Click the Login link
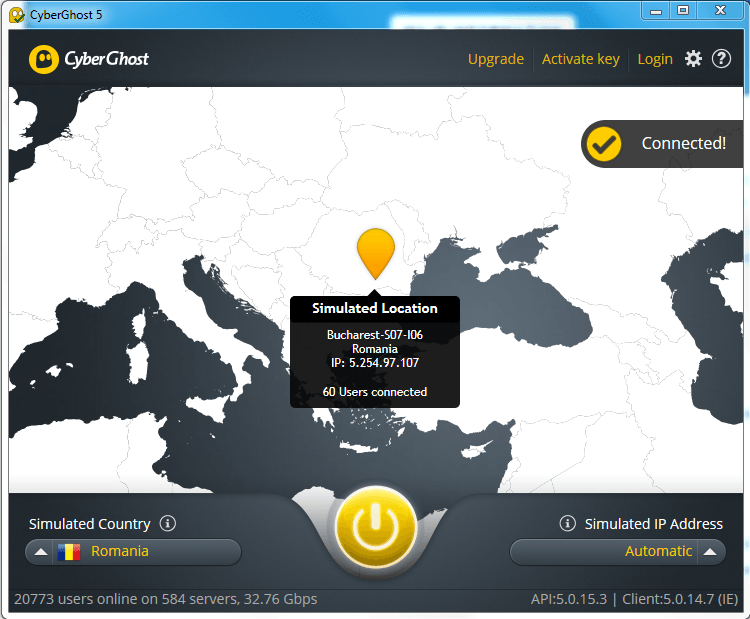This screenshot has height=619, width=750. pyautogui.click(x=655, y=59)
